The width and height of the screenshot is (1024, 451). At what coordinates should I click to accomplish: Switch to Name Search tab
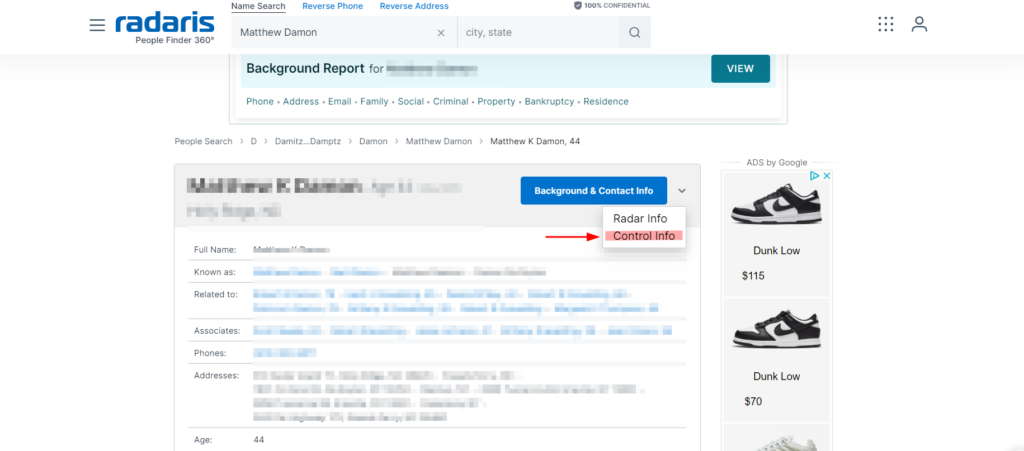click(x=258, y=6)
